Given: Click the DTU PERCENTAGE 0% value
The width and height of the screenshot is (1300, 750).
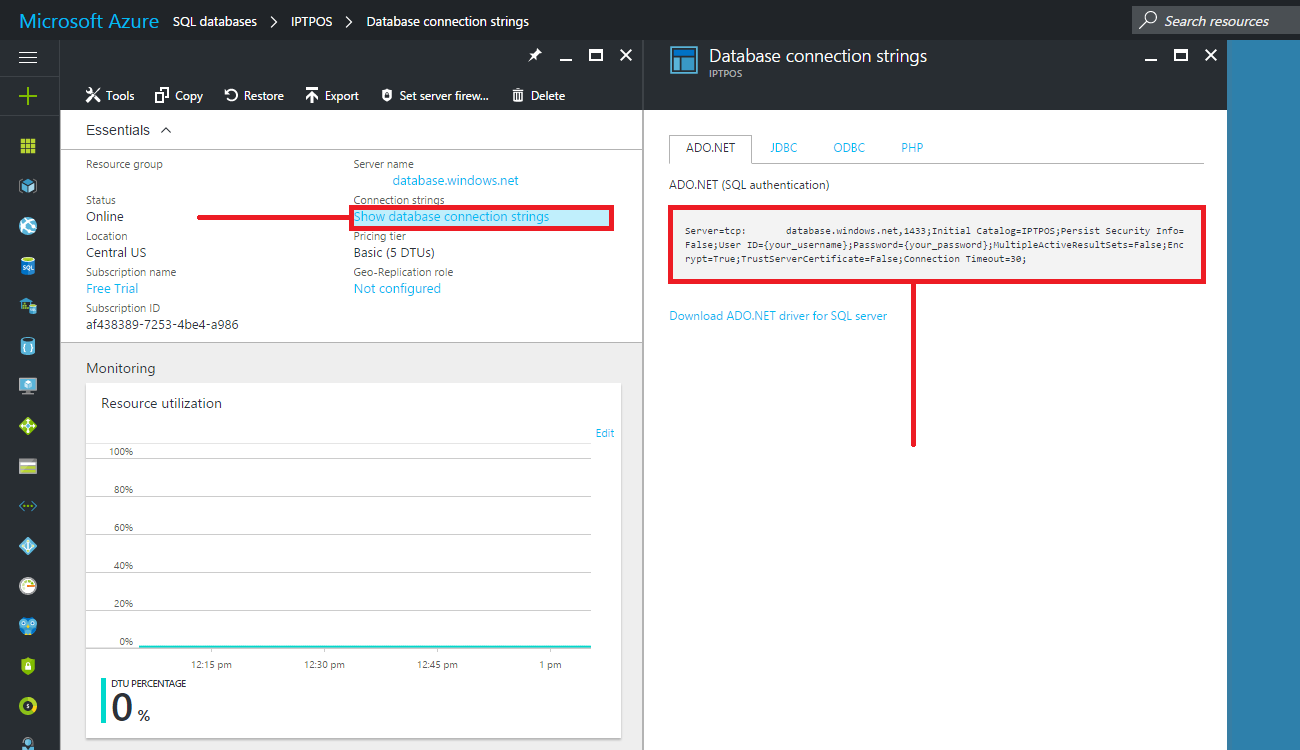Looking at the screenshot, I should tap(131, 707).
